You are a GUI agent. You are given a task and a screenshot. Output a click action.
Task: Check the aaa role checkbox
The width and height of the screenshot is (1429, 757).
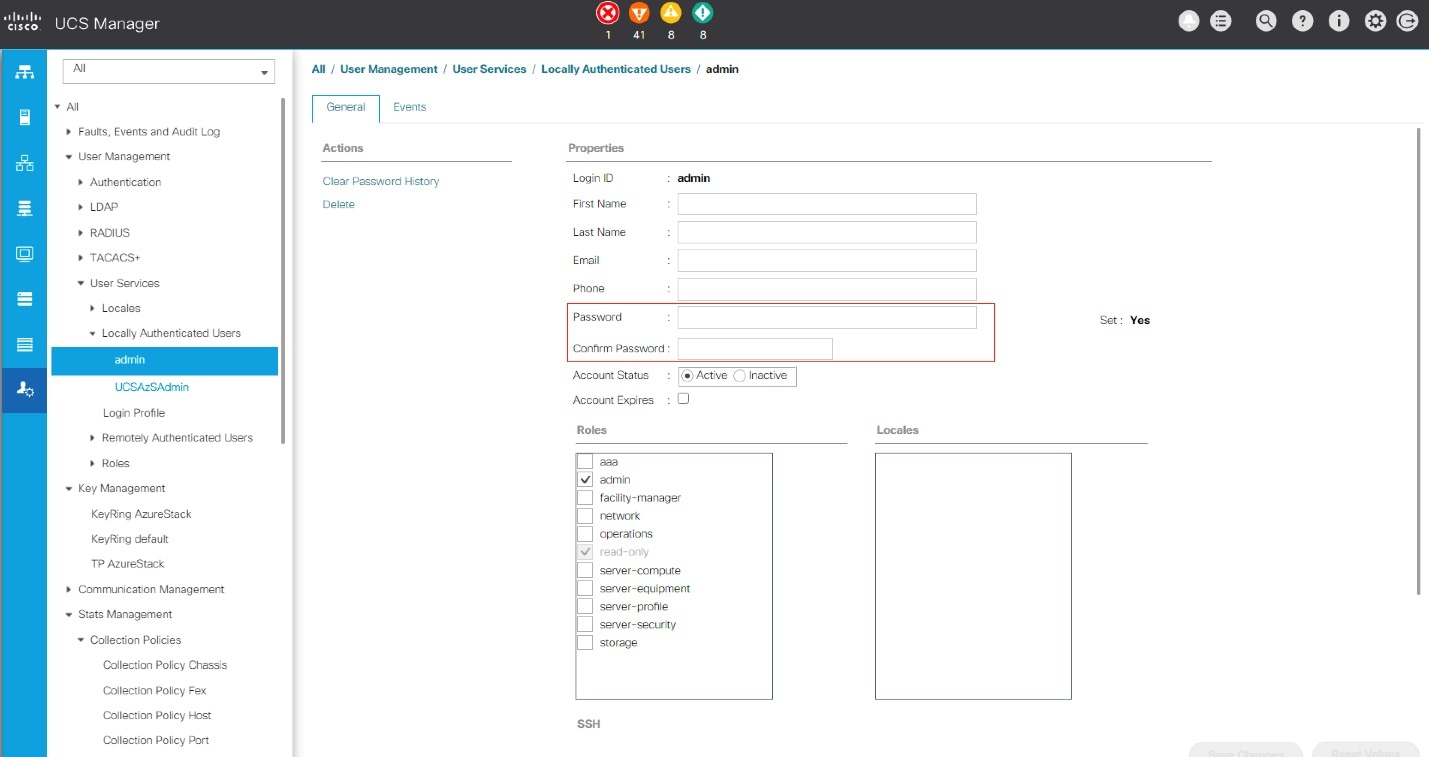pyautogui.click(x=585, y=462)
